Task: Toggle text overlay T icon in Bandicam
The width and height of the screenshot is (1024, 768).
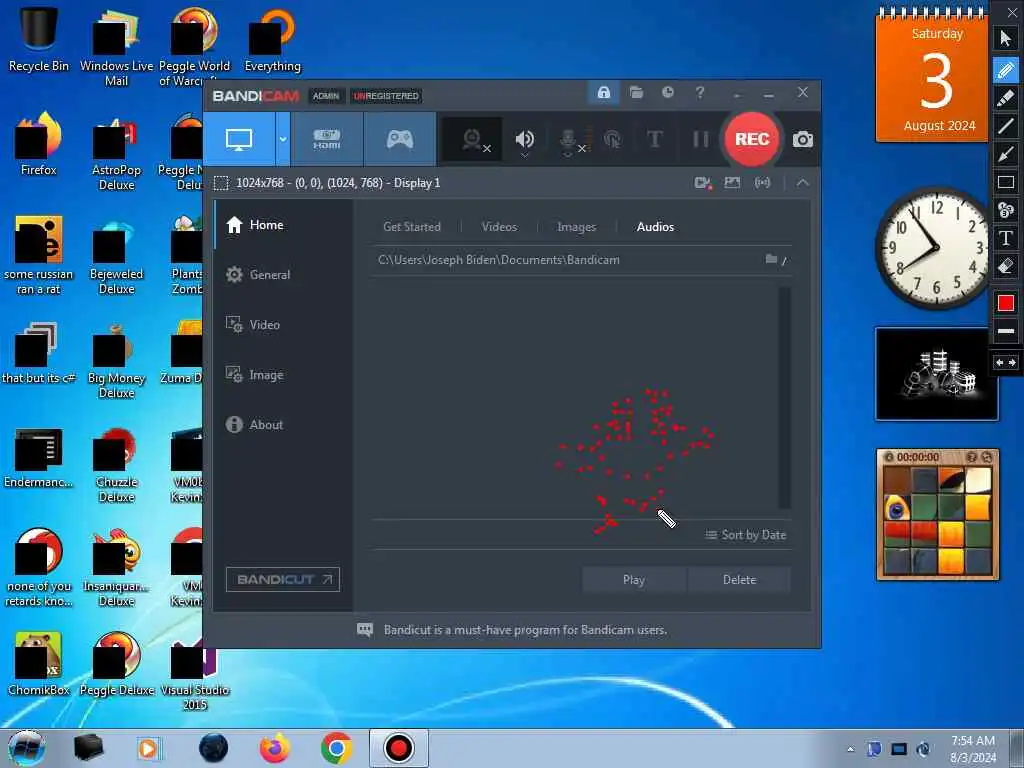Action: click(x=654, y=139)
